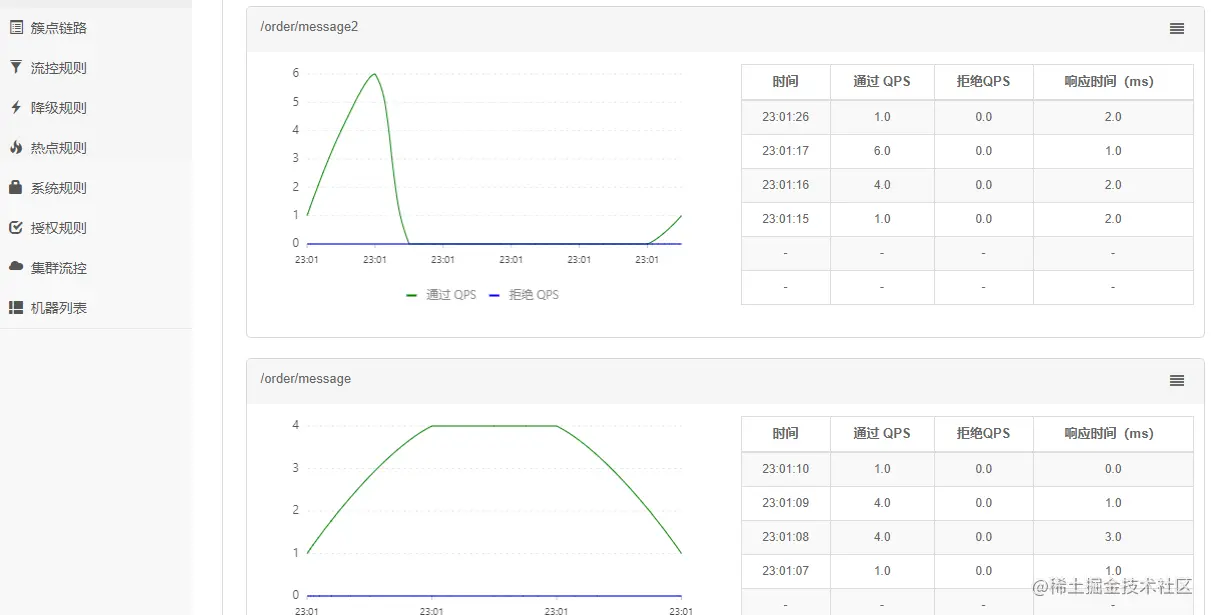Click 4.0 pass QPS in 23:01:09 row
1211x615 pixels.
tap(882, 503)
